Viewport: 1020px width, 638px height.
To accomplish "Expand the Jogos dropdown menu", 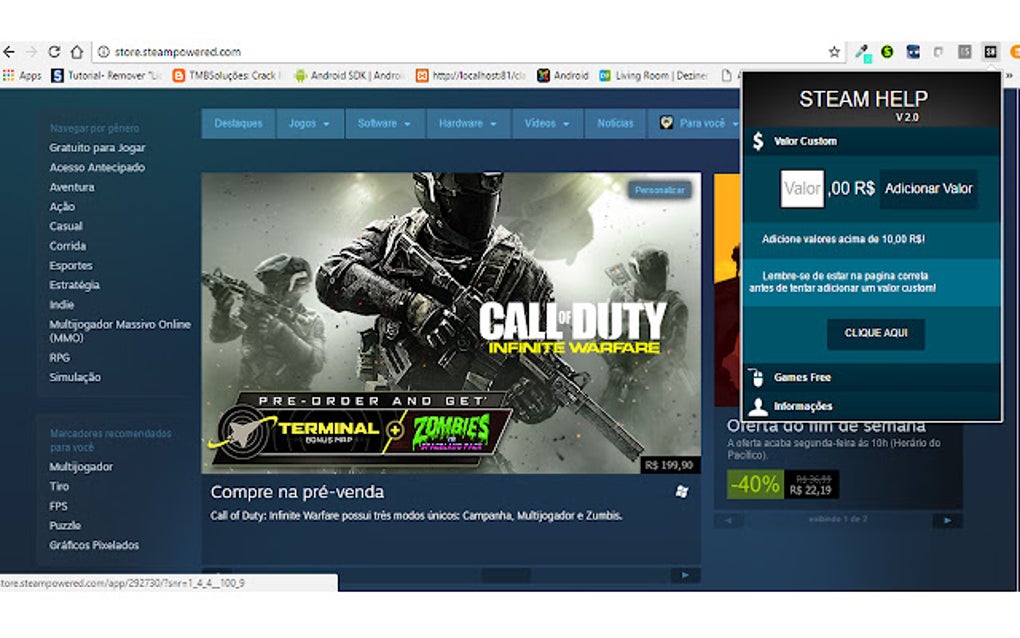I will pos(310,123).
